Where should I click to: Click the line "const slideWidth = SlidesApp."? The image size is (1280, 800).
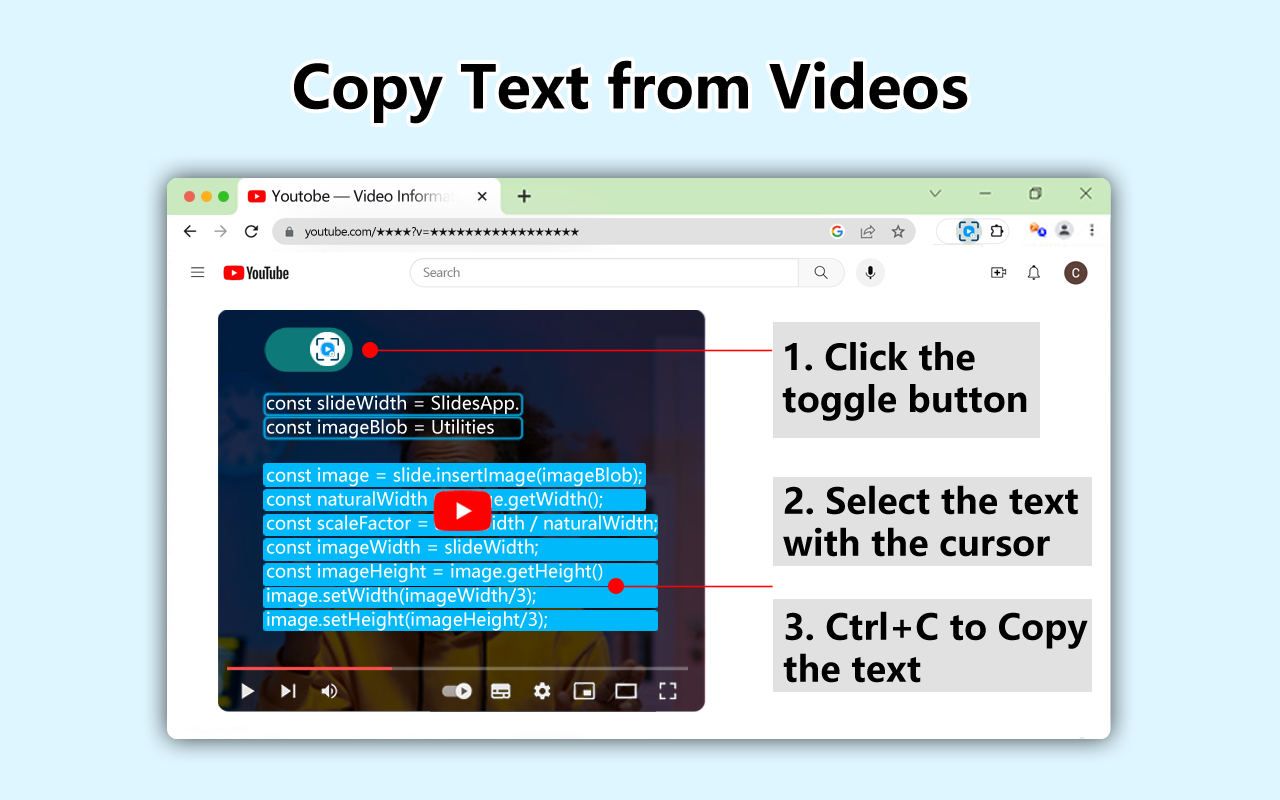[x=393, y=404]
